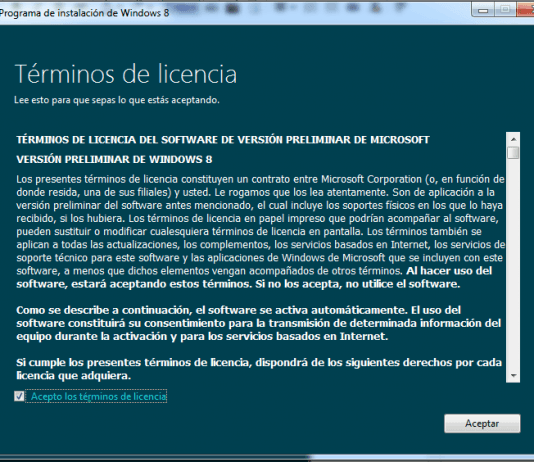Toggle the license terms acceptance checkbox
The image size is (534, 462).
pos(19,396)
